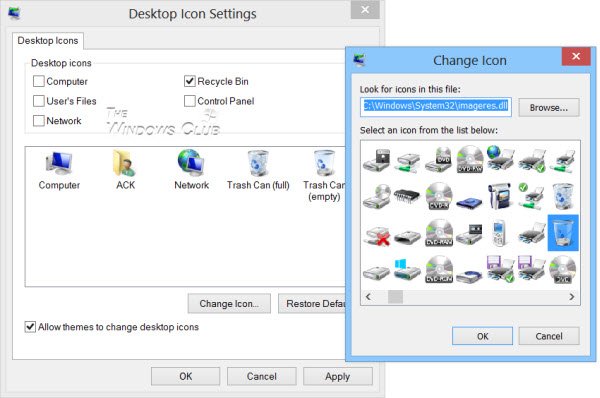Screen dimensions: 600x398
Task: Select the highlighted empty recycle bin icon
Action: (563, 233)
